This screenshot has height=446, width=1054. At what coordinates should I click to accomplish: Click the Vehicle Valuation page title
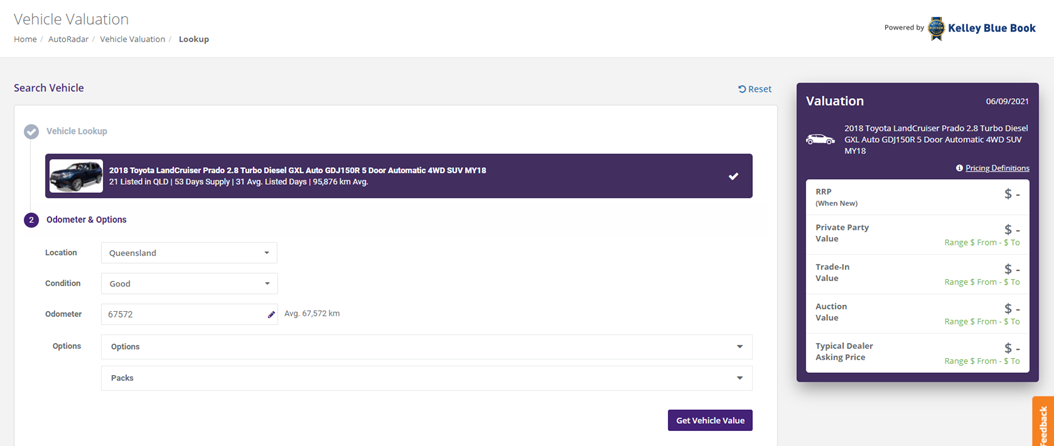[71, 19]
